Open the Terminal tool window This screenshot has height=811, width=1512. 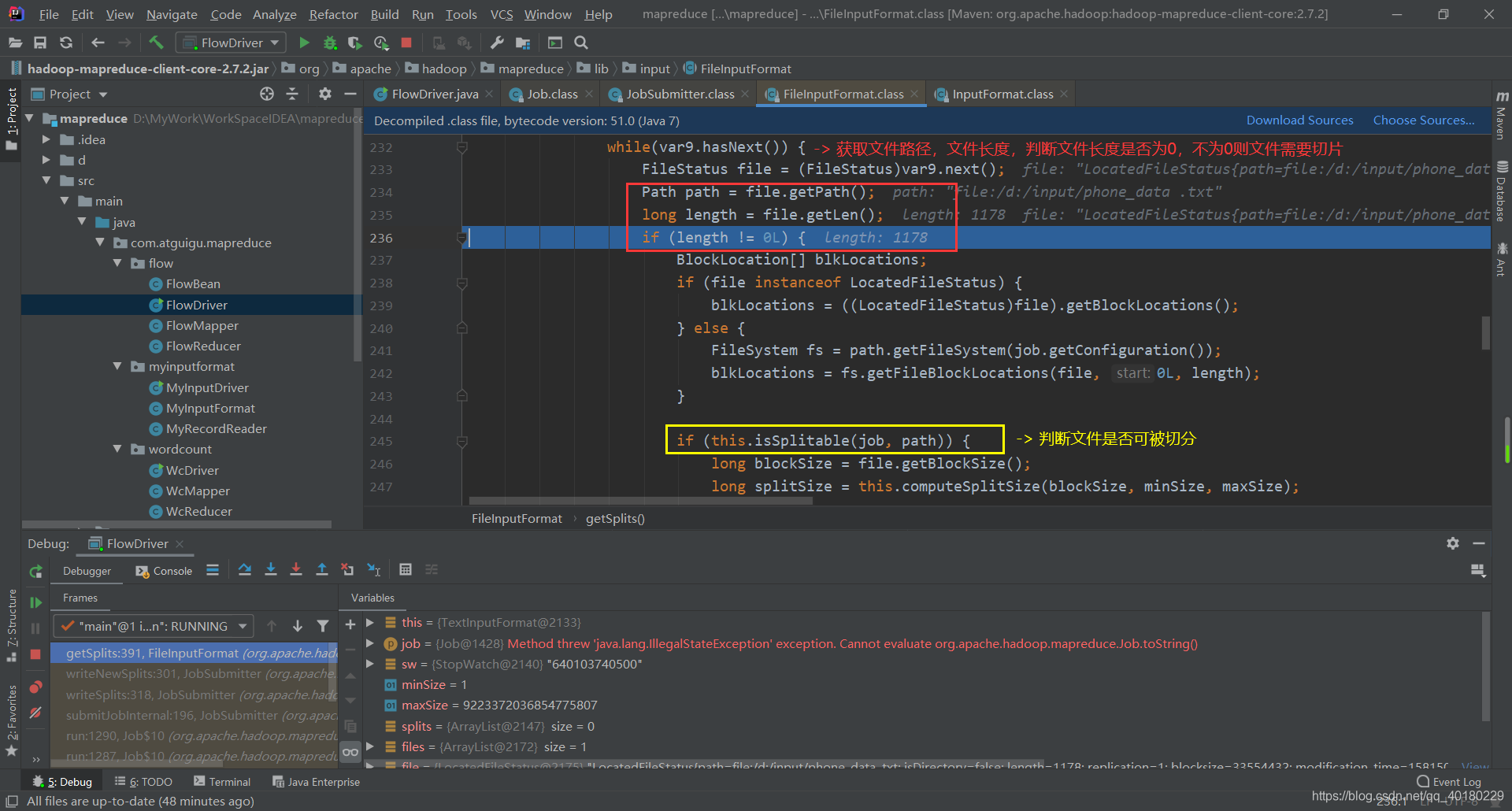point(222,782)
